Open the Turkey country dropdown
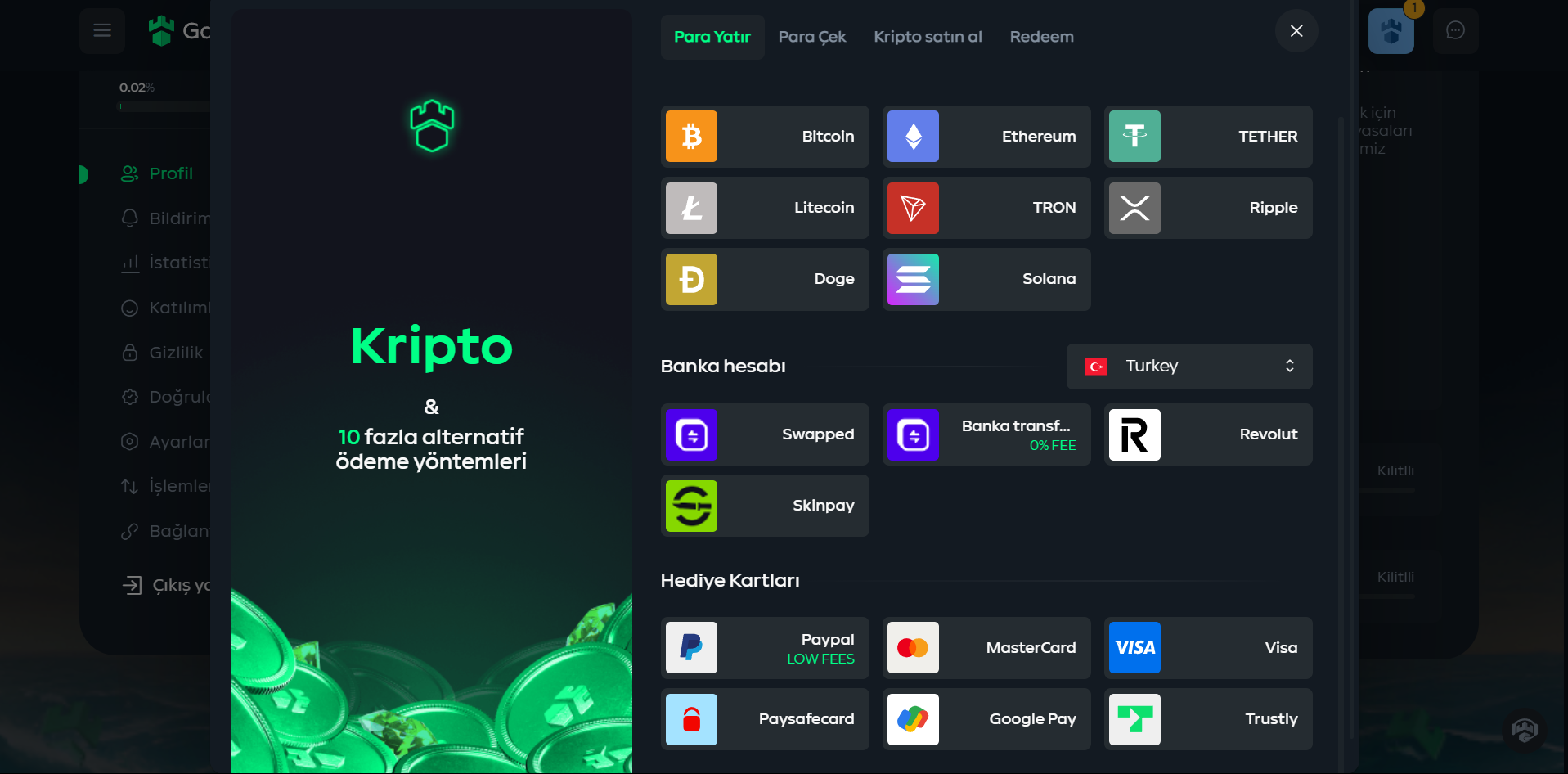1568x774 pixels. (1189, 367)
